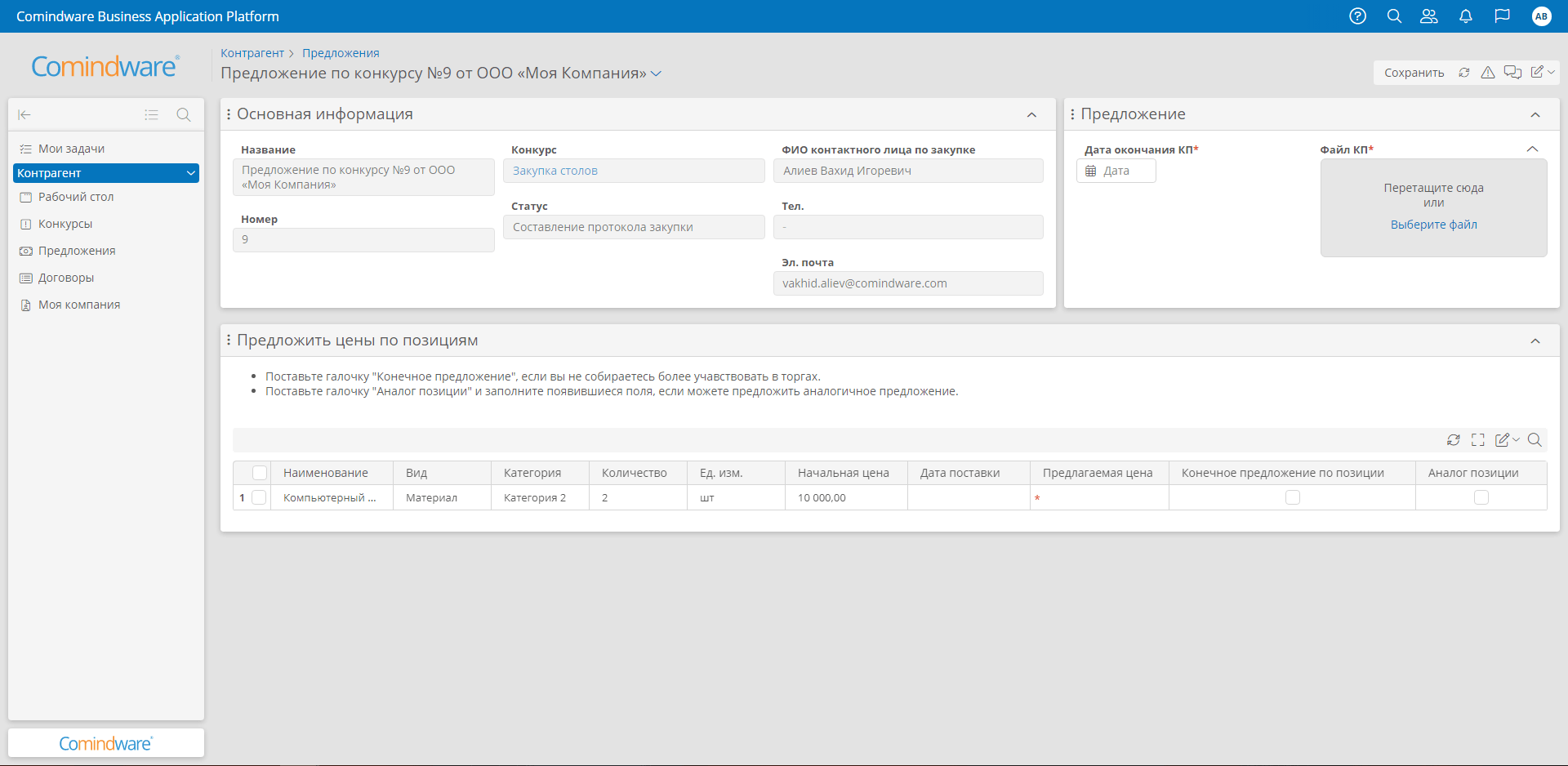This screenshot has height=766, width=1568.
Task: Collapse the left navigation panel arrow
Action: pyautogui.click(x=24, y=115)
